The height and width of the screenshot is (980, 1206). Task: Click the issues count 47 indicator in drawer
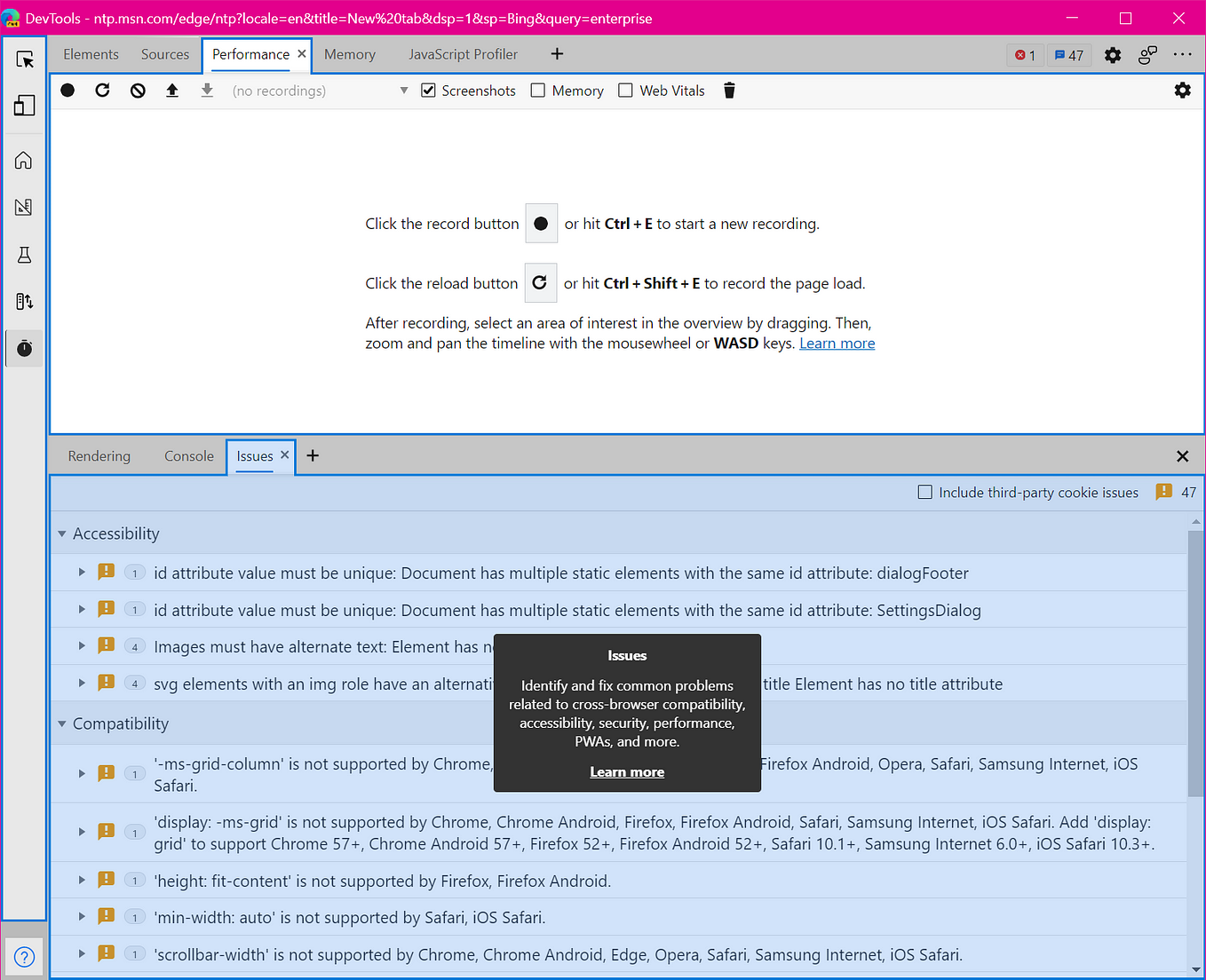click(x=1176, y=492)
